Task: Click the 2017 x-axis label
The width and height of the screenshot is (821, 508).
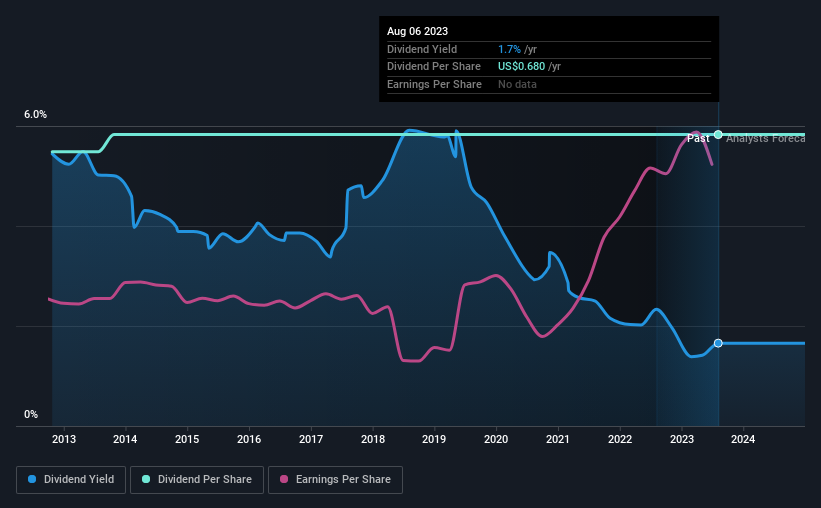Action: click(x=311, y=439)
